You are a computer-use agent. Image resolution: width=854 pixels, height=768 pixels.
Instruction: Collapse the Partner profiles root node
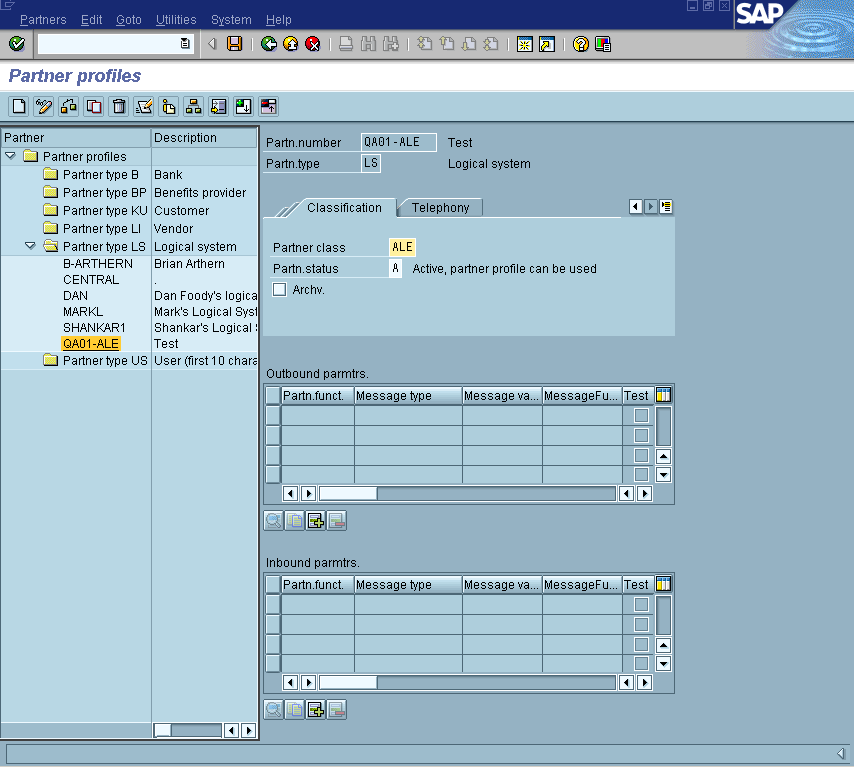pos(10,156)
